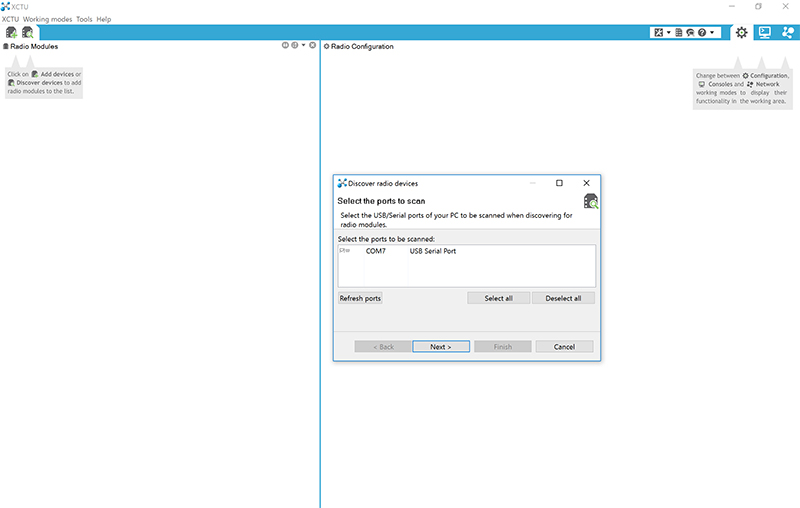Click the Select all button

(x=498, y=298)
